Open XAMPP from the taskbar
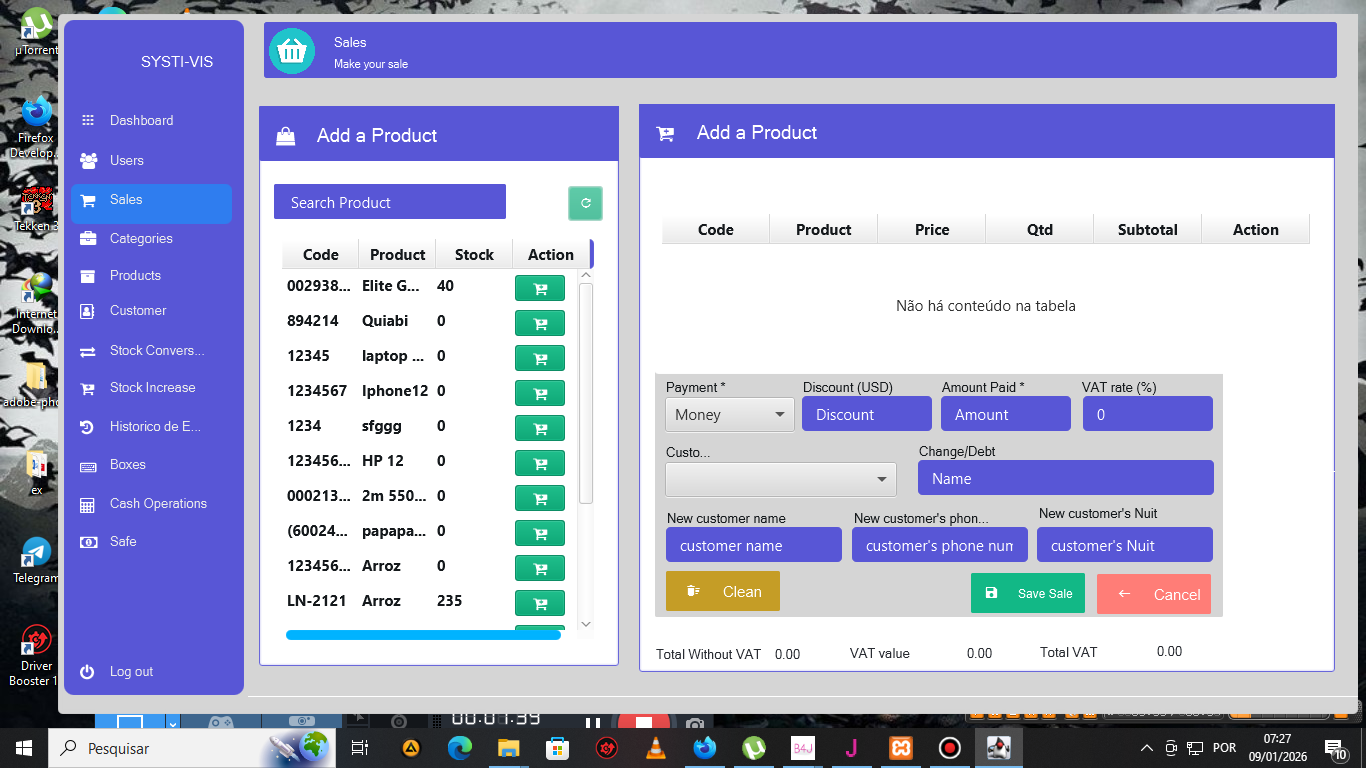The height and width of the screenshot is (768, 1366). click(x=900, y=748)
